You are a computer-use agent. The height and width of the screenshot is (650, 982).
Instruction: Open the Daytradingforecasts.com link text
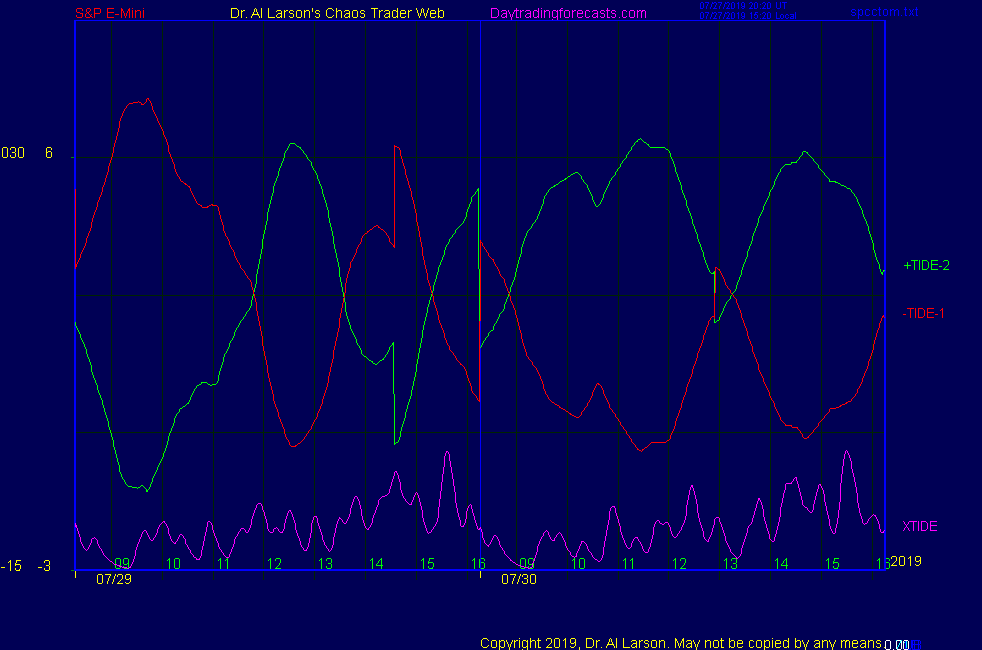click(568, 13)
